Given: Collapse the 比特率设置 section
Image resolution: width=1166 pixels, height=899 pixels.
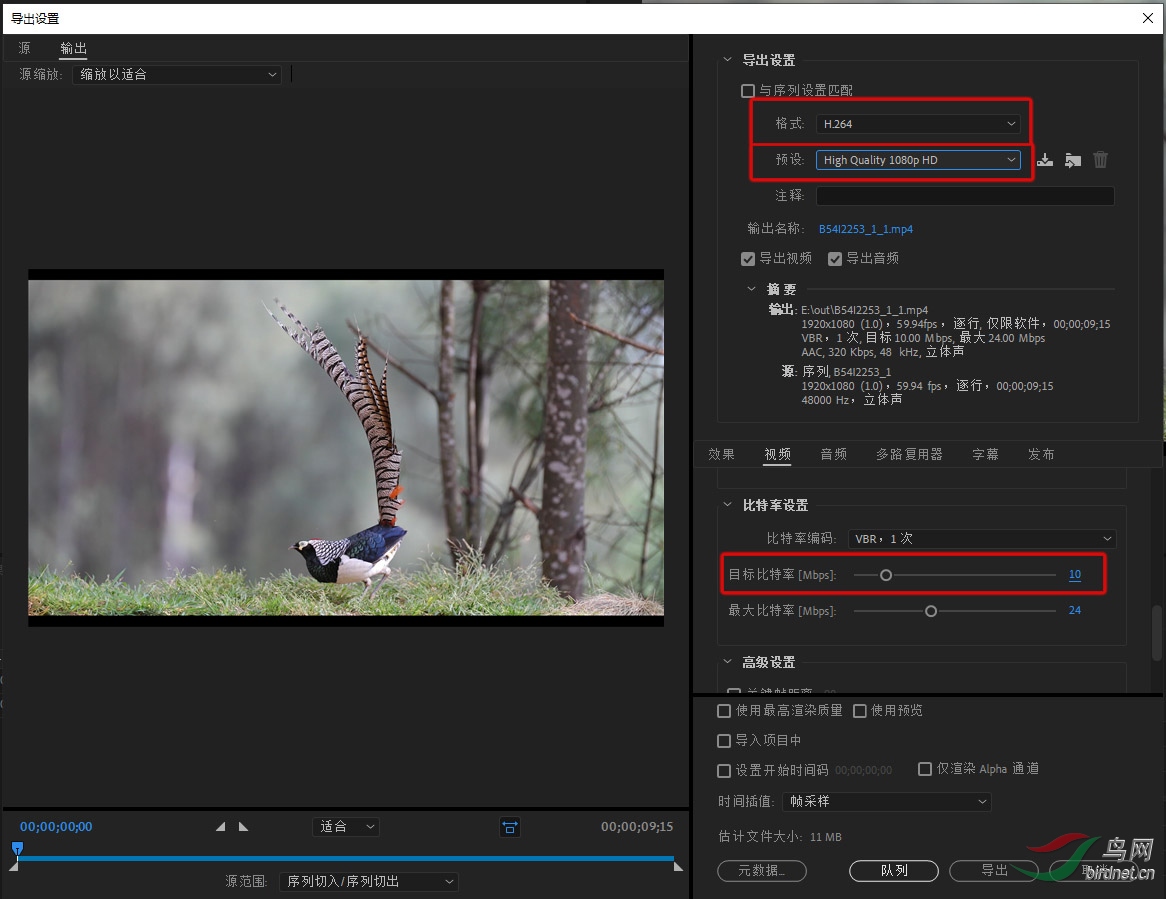Looking at the screenshot, I should point(728,505).
